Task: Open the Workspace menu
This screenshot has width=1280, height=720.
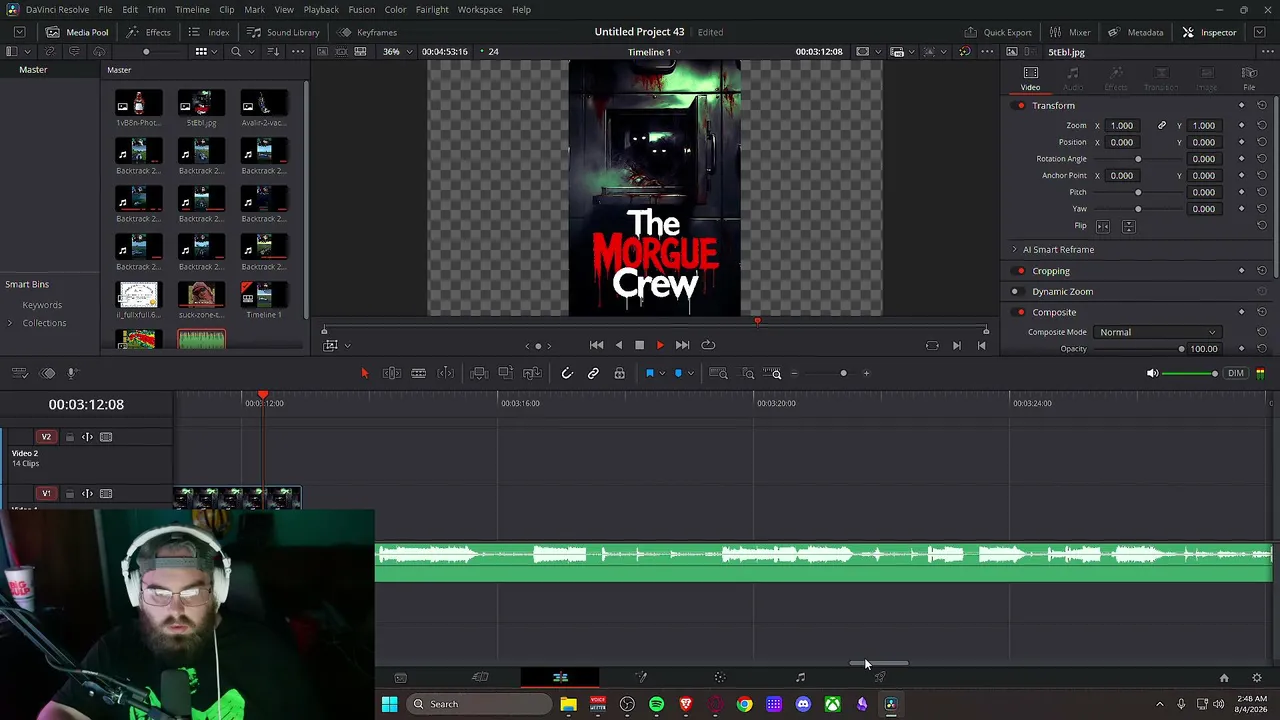Action: [480, 10]
